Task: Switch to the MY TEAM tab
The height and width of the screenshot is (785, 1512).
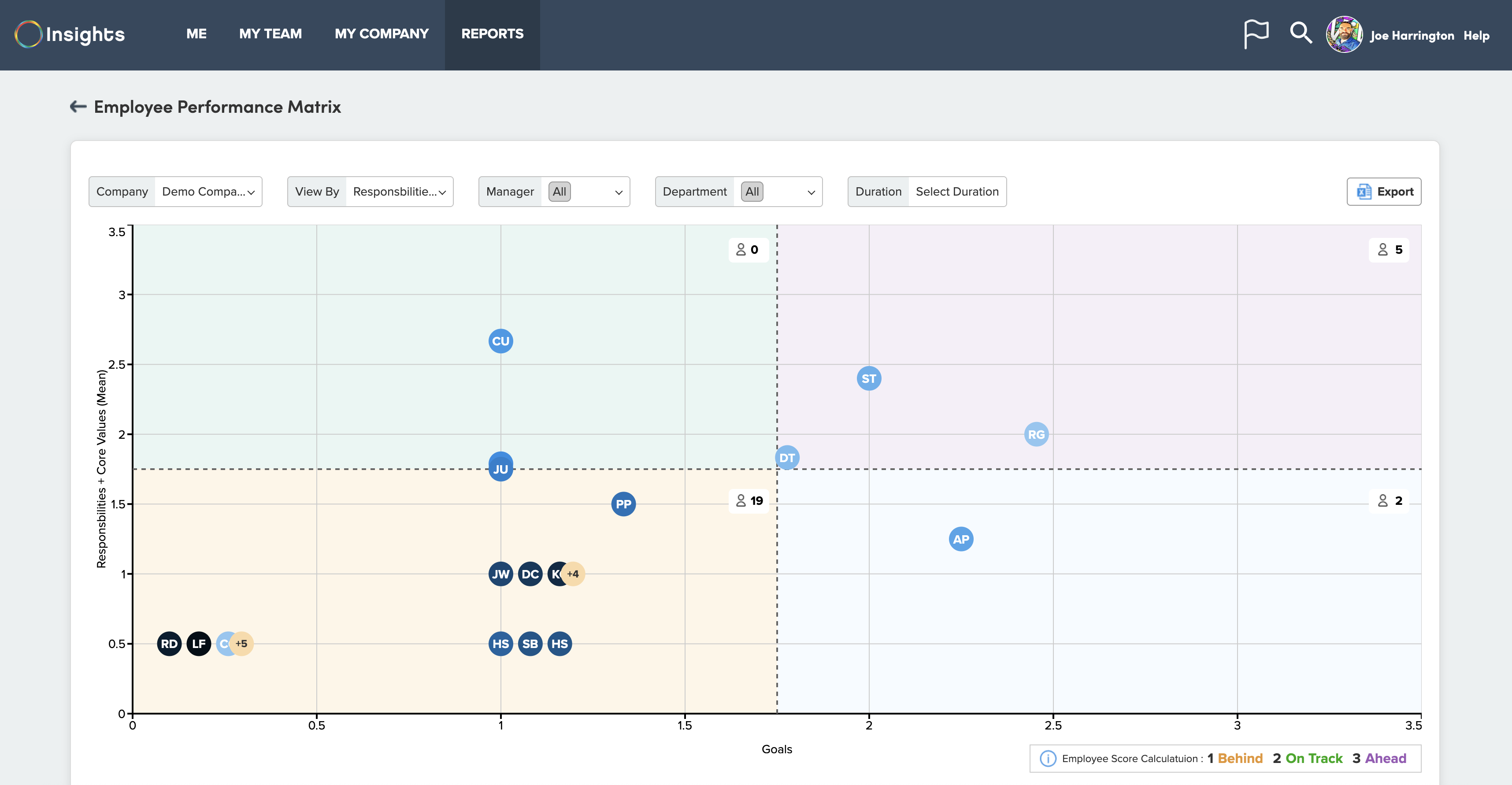Action: [x=271, y=33]
